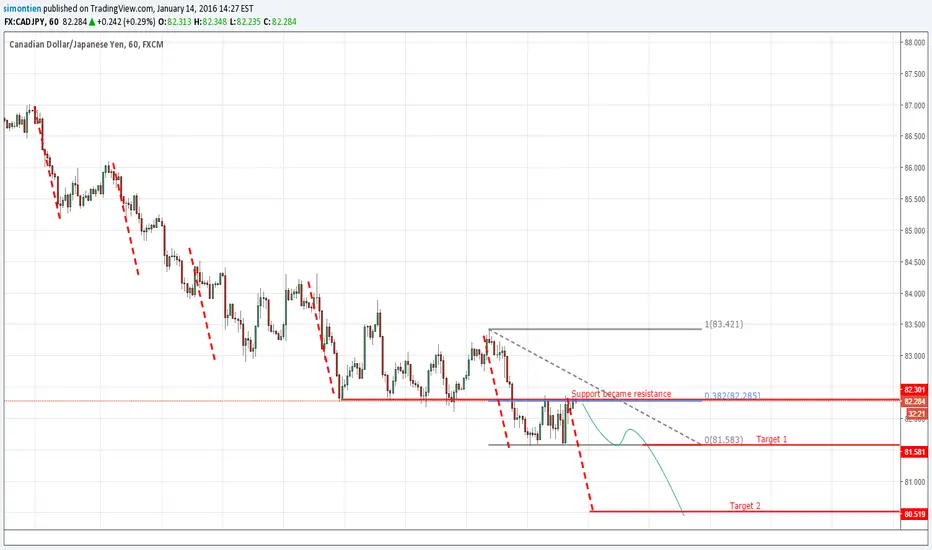Click the simontien author link
The image size is (932, 550).
22,8
